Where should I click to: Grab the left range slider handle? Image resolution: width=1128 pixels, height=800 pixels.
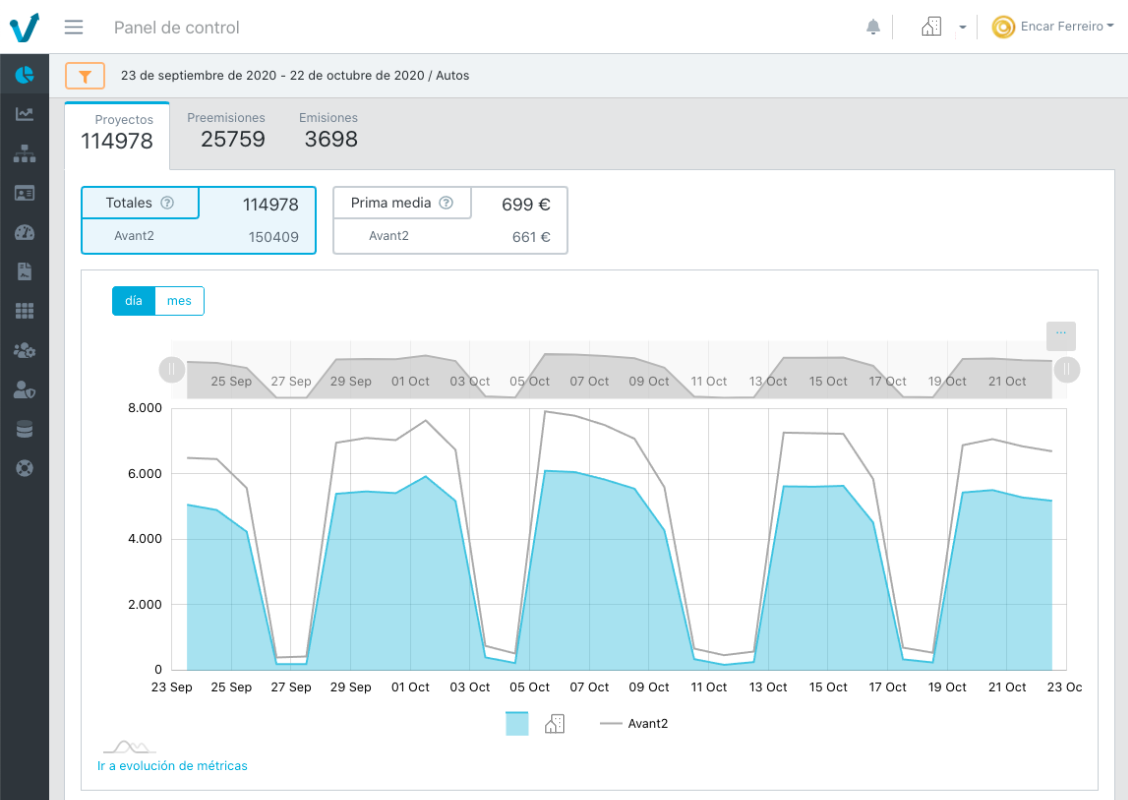(172, 370)
